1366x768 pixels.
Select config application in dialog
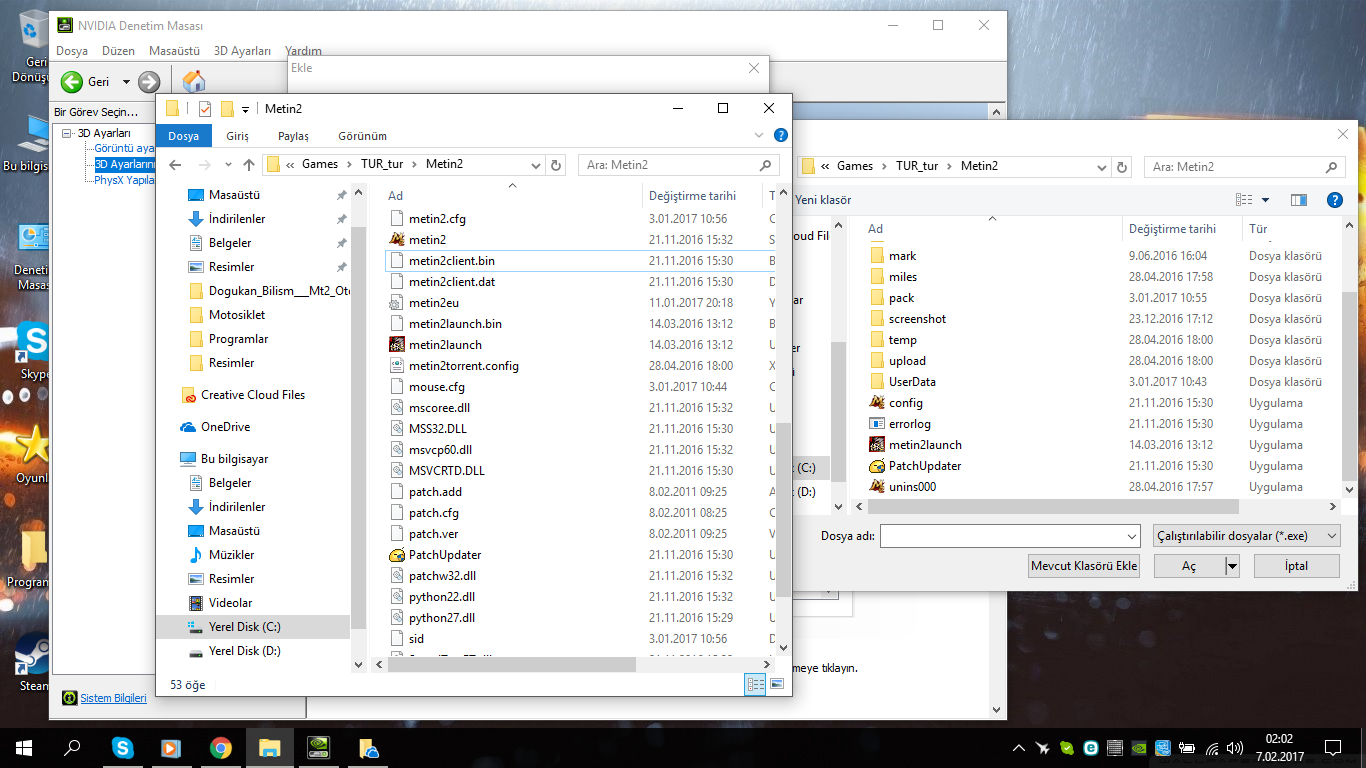click(x=906, y=403)
